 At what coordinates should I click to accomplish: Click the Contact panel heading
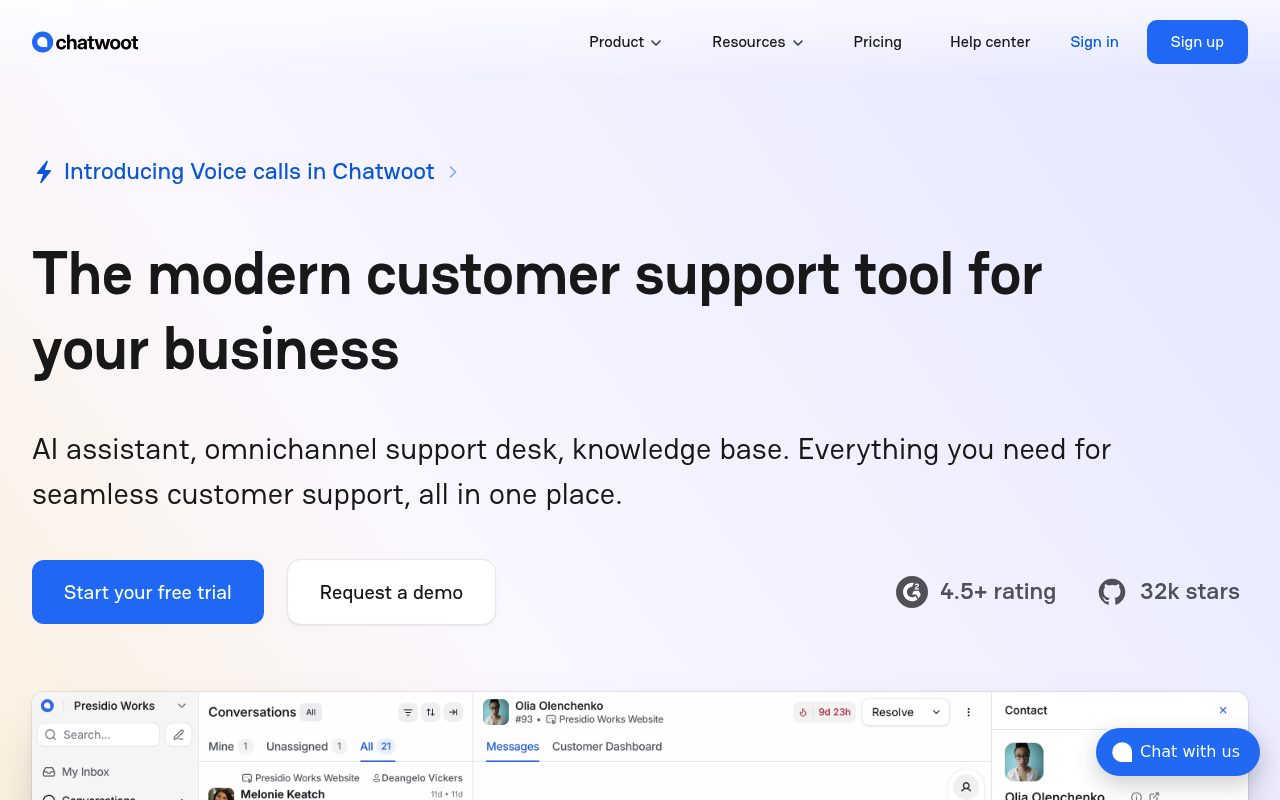[x=1026, y=710]
